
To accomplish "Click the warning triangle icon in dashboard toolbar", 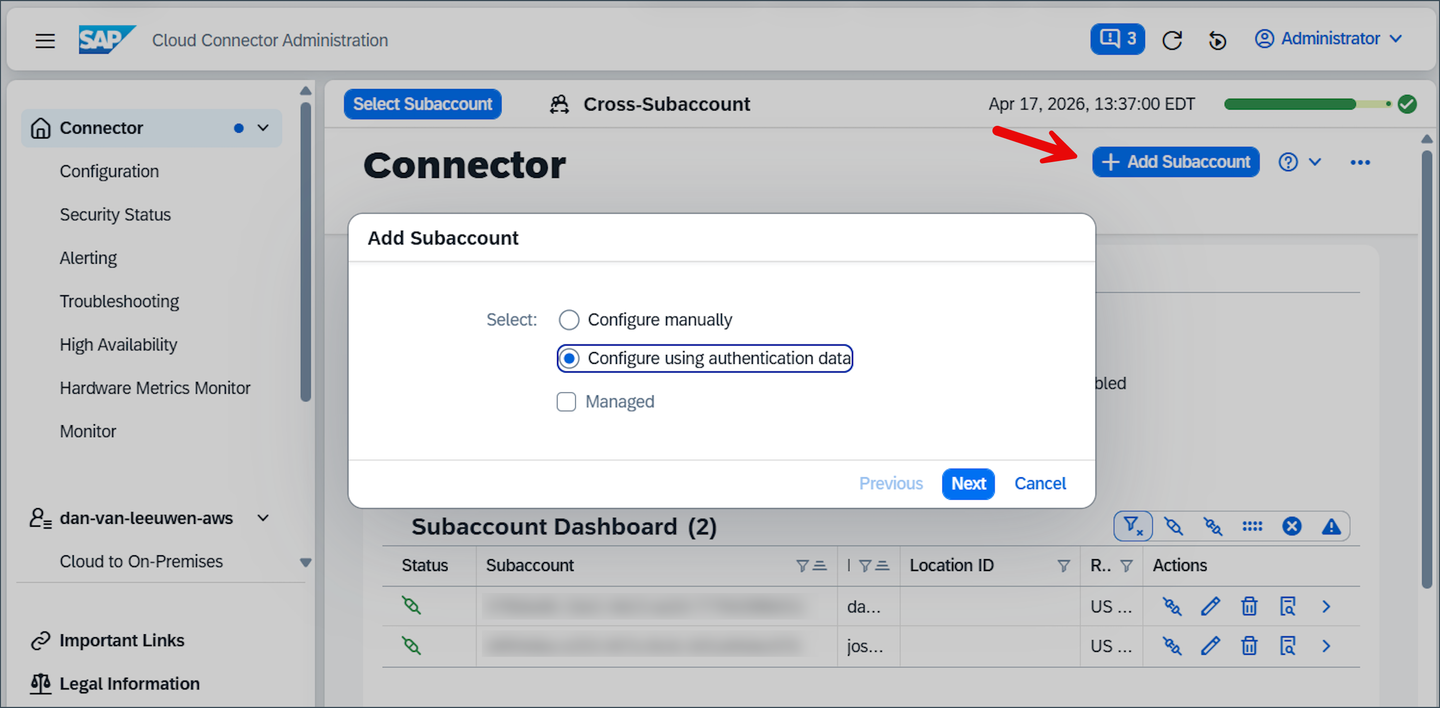I will pyautogui.click(x=1331, y=526).
